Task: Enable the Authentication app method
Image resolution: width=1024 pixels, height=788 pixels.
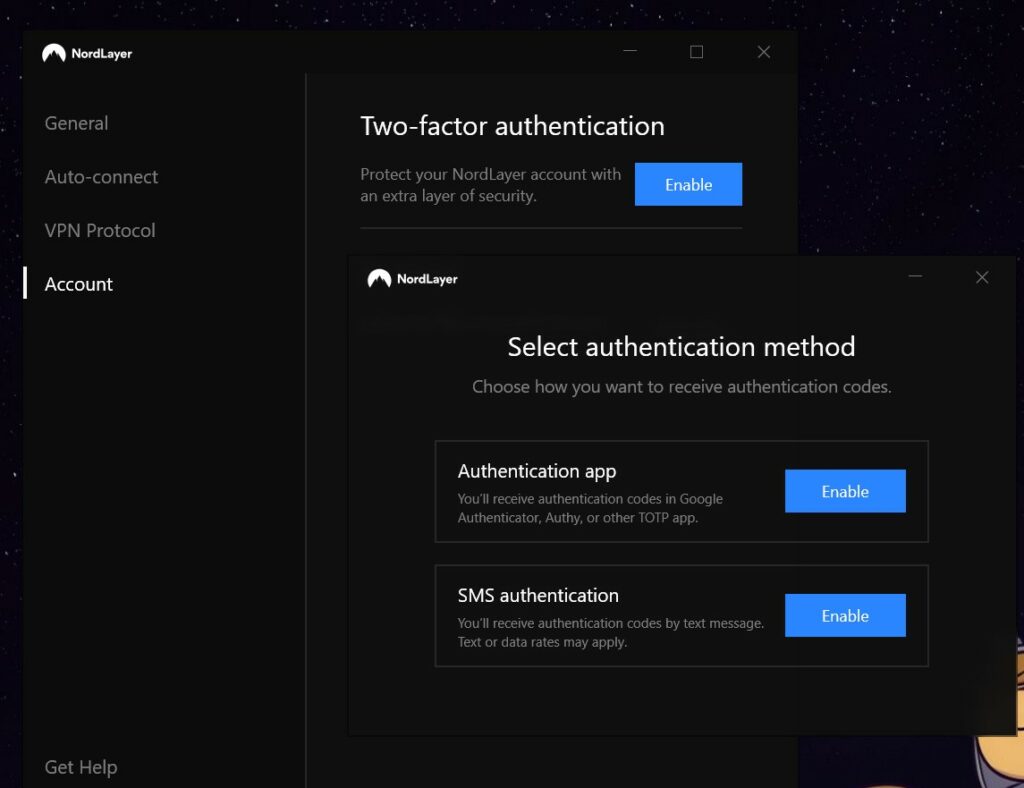Action: (x=845, y=491)
